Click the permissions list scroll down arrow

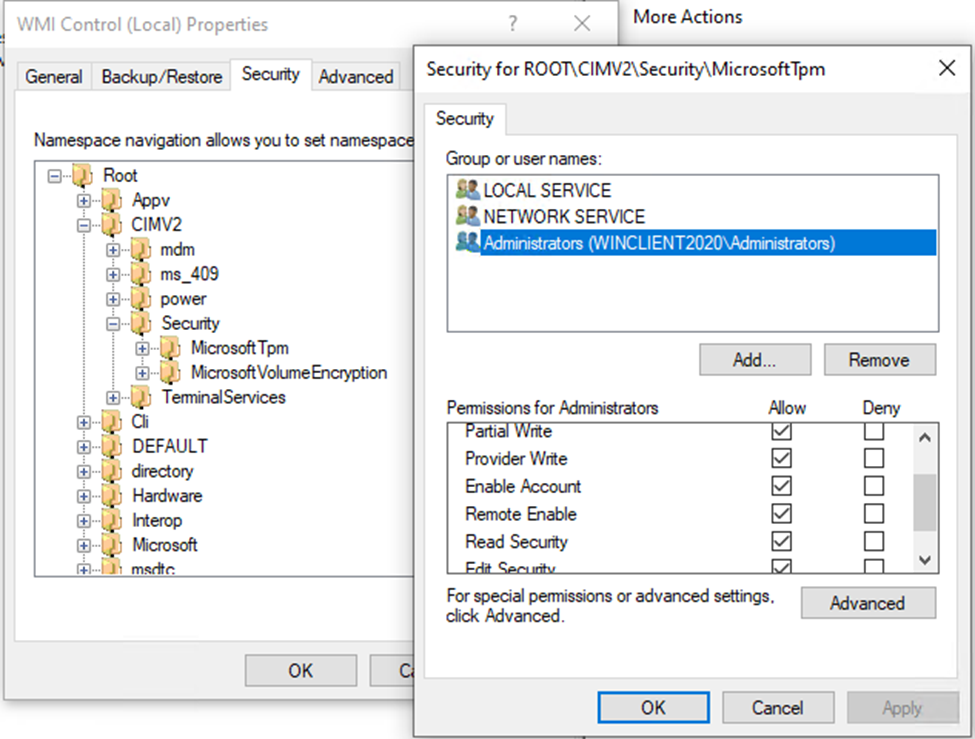[x=925, y=560]
